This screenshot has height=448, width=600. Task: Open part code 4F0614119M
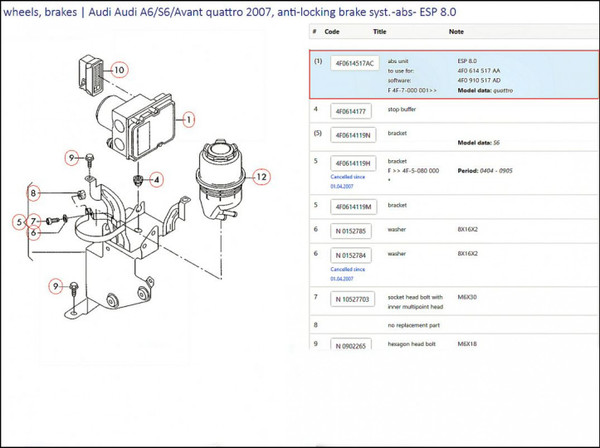[x=354, y=207]
